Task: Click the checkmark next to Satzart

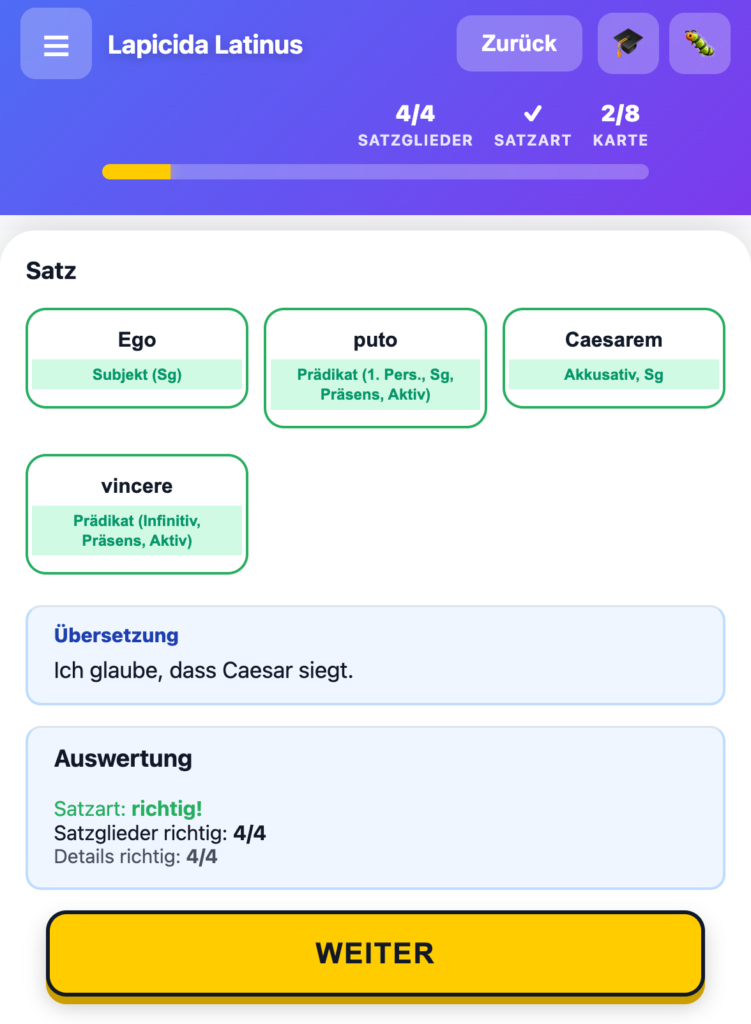Action: pos(533,113)
